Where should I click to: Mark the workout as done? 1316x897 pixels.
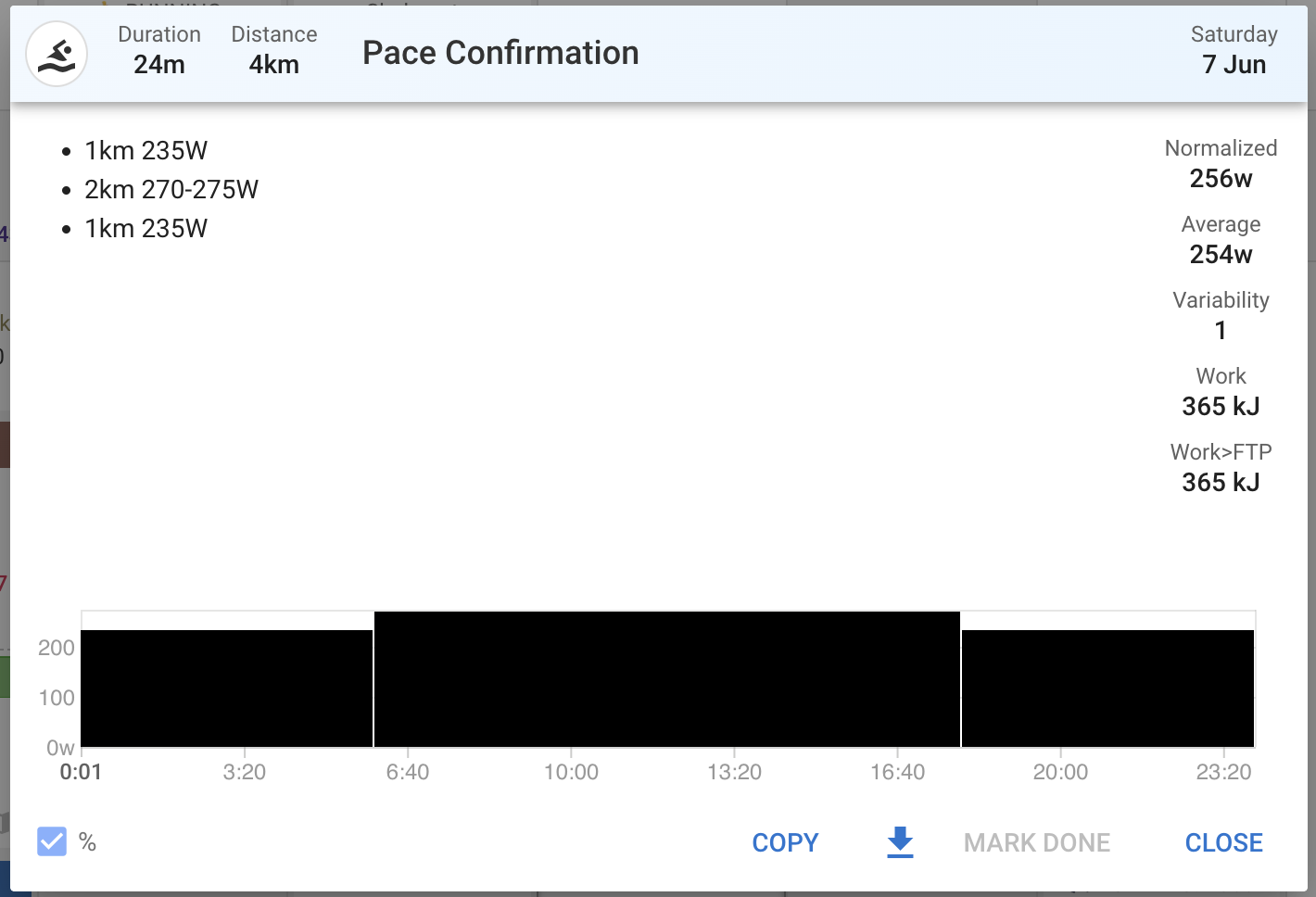coord(1037,842)
